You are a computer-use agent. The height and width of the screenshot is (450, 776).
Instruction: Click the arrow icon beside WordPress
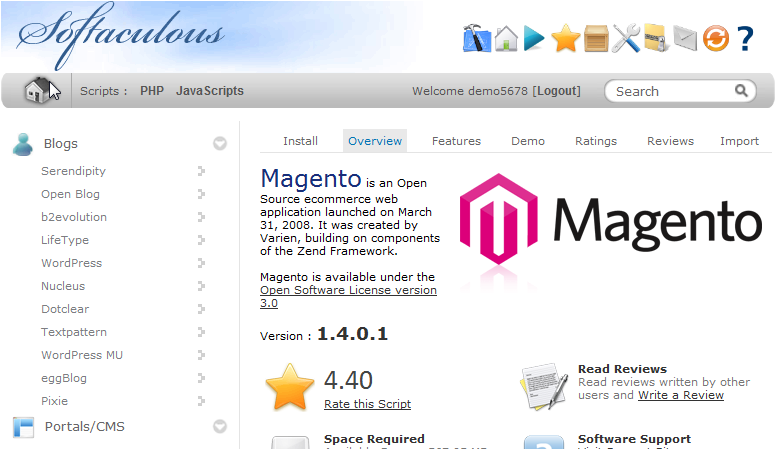201,263
